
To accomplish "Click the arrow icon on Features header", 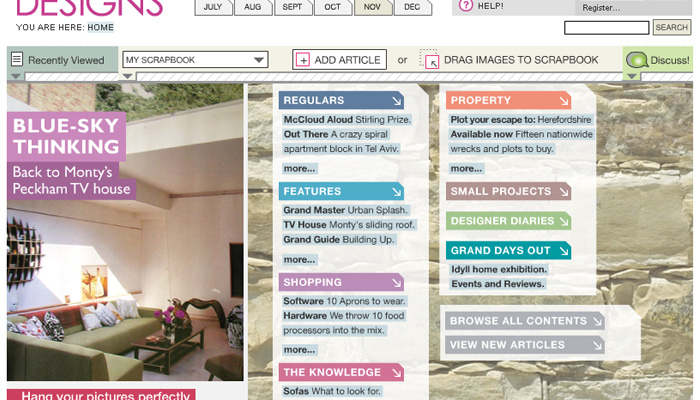I will click(x=396, y=192).
